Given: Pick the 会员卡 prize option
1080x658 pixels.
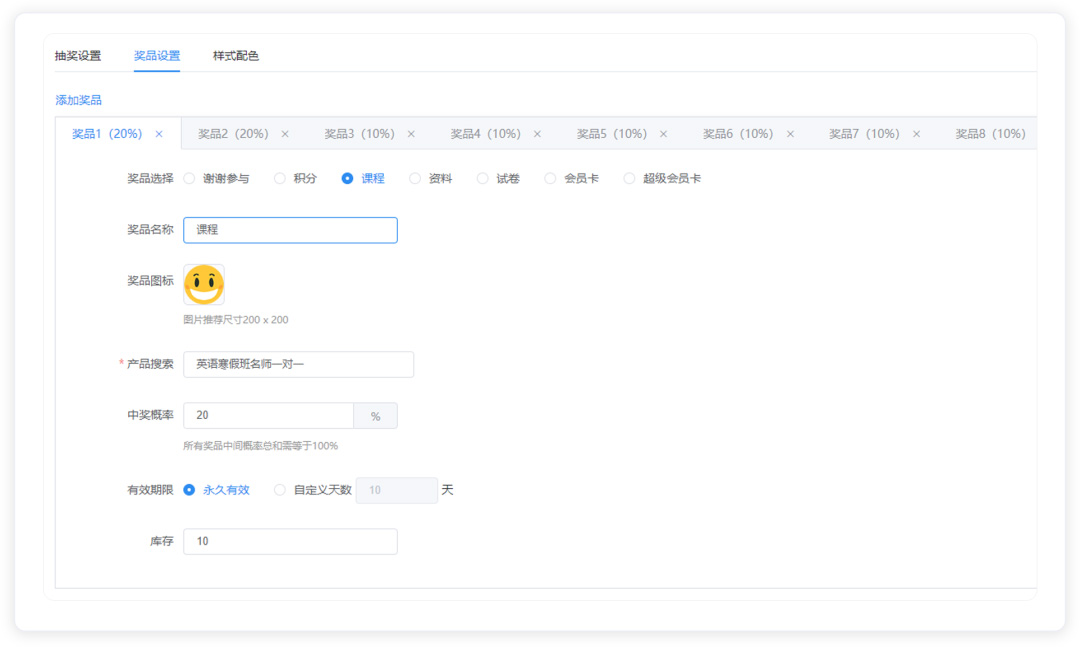Looking at the screenshot, I should point(550,179).
